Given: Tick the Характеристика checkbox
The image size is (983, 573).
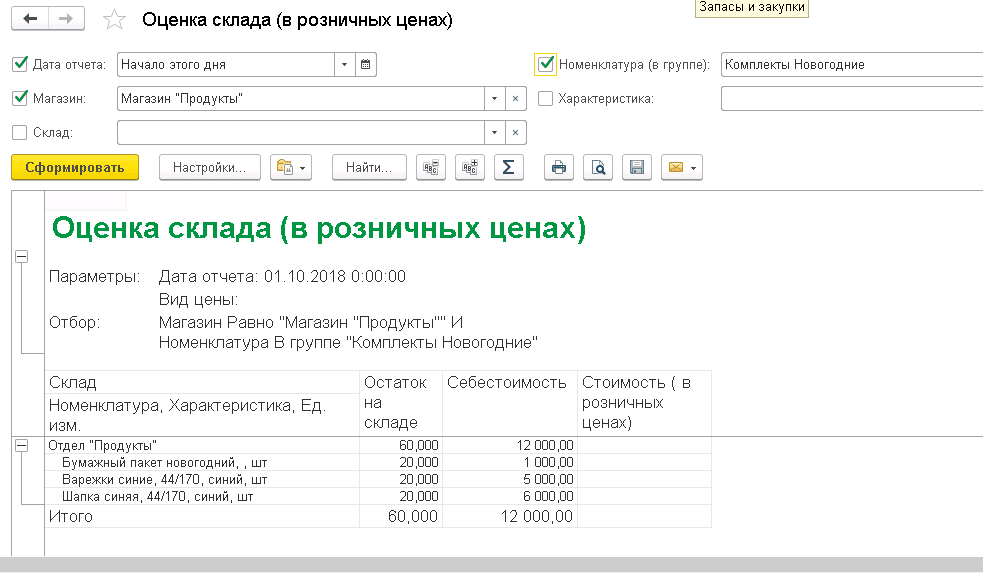Looking at the screenshot, I should coord(545,99).
